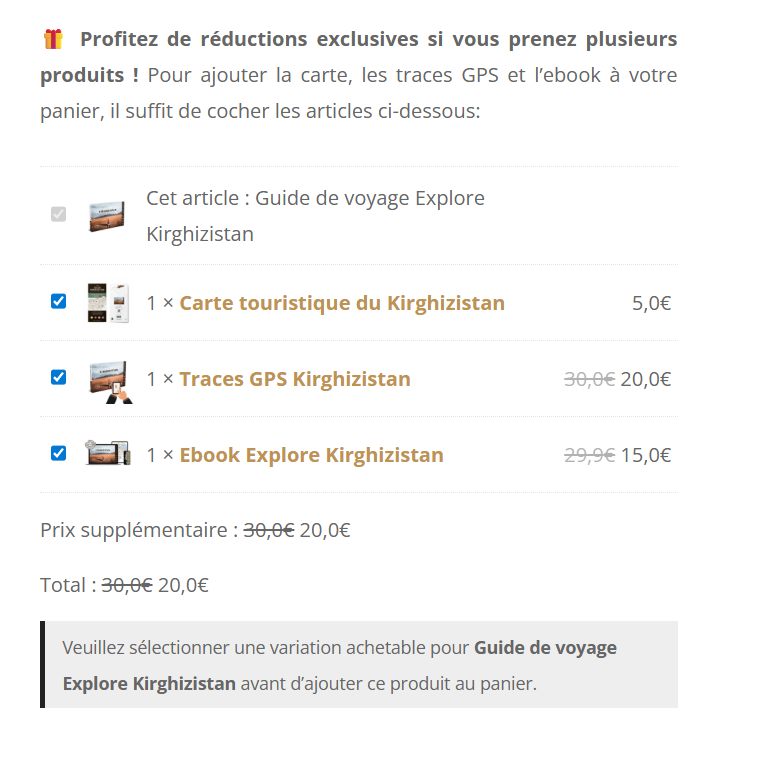Open the Traces GPS Kirghizistan link
This screenshot has width=781, height=769.
coord(295,379)
